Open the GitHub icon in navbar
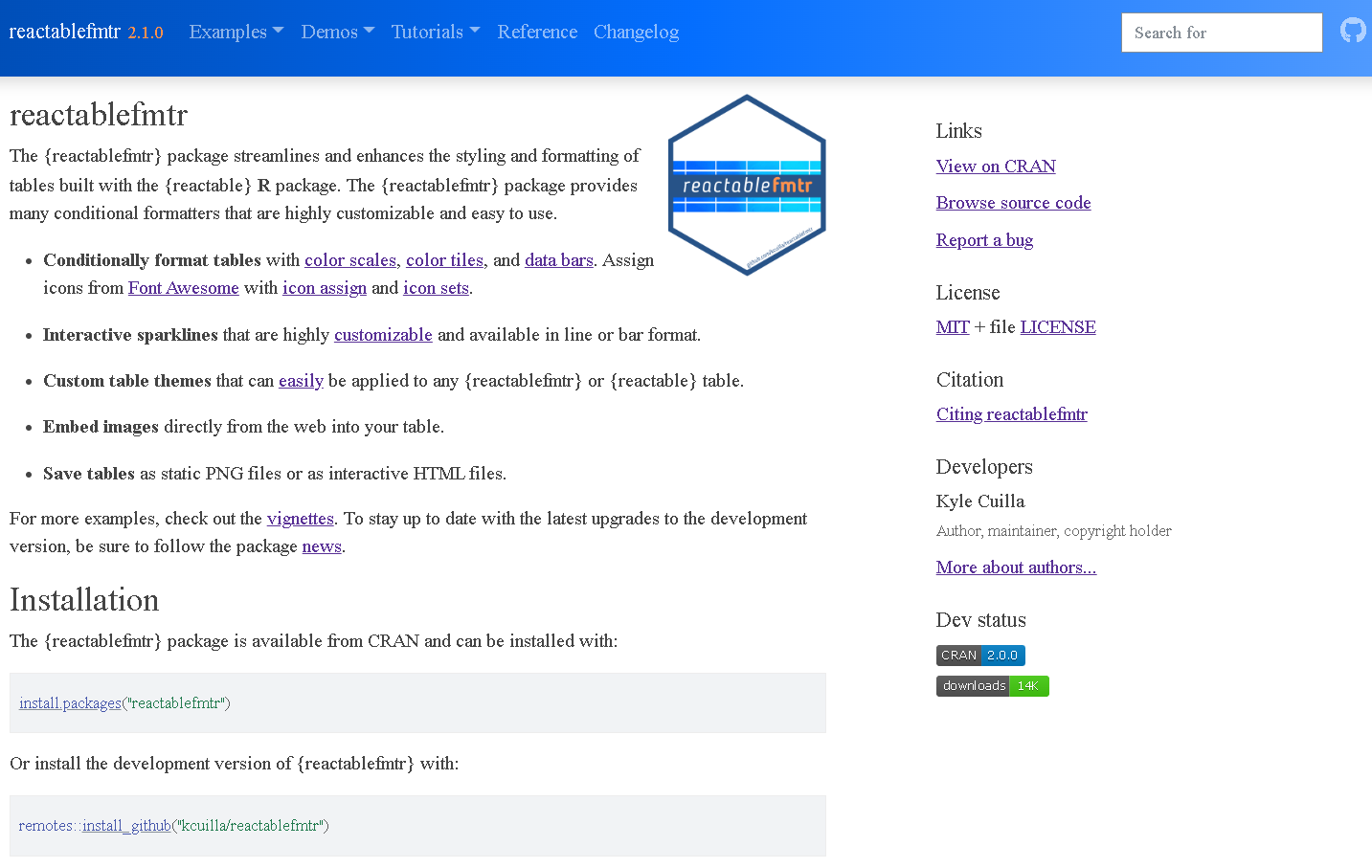Image resolution: width=1372 pixels, height=868 pixels. pyautogui.click(x=1353, y=31)
